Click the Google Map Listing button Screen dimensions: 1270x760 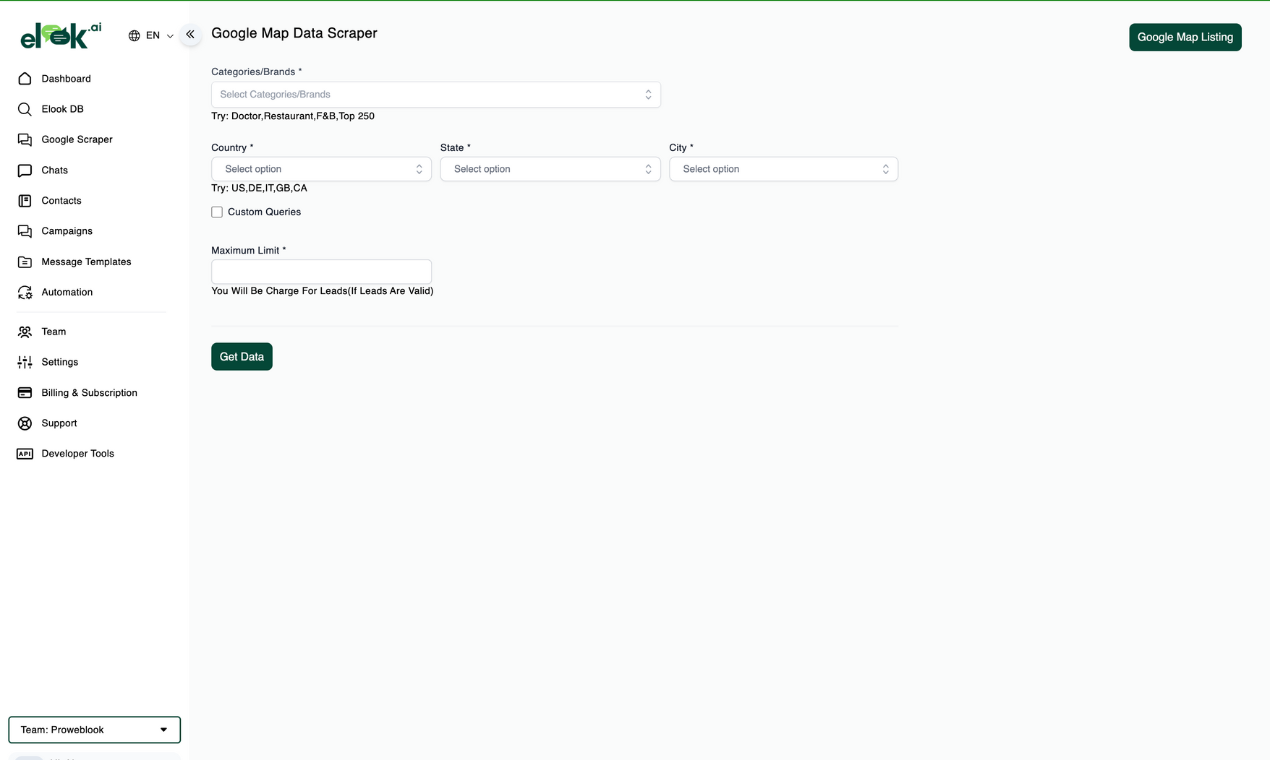click(x=1185, y=37)
